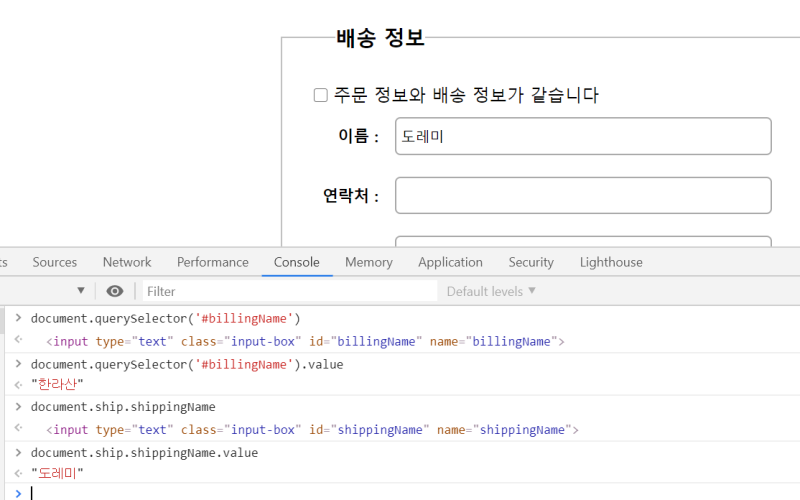The image size is (800, 500).
Task: Click the "한라산" string result
Action: click(57, 384)
